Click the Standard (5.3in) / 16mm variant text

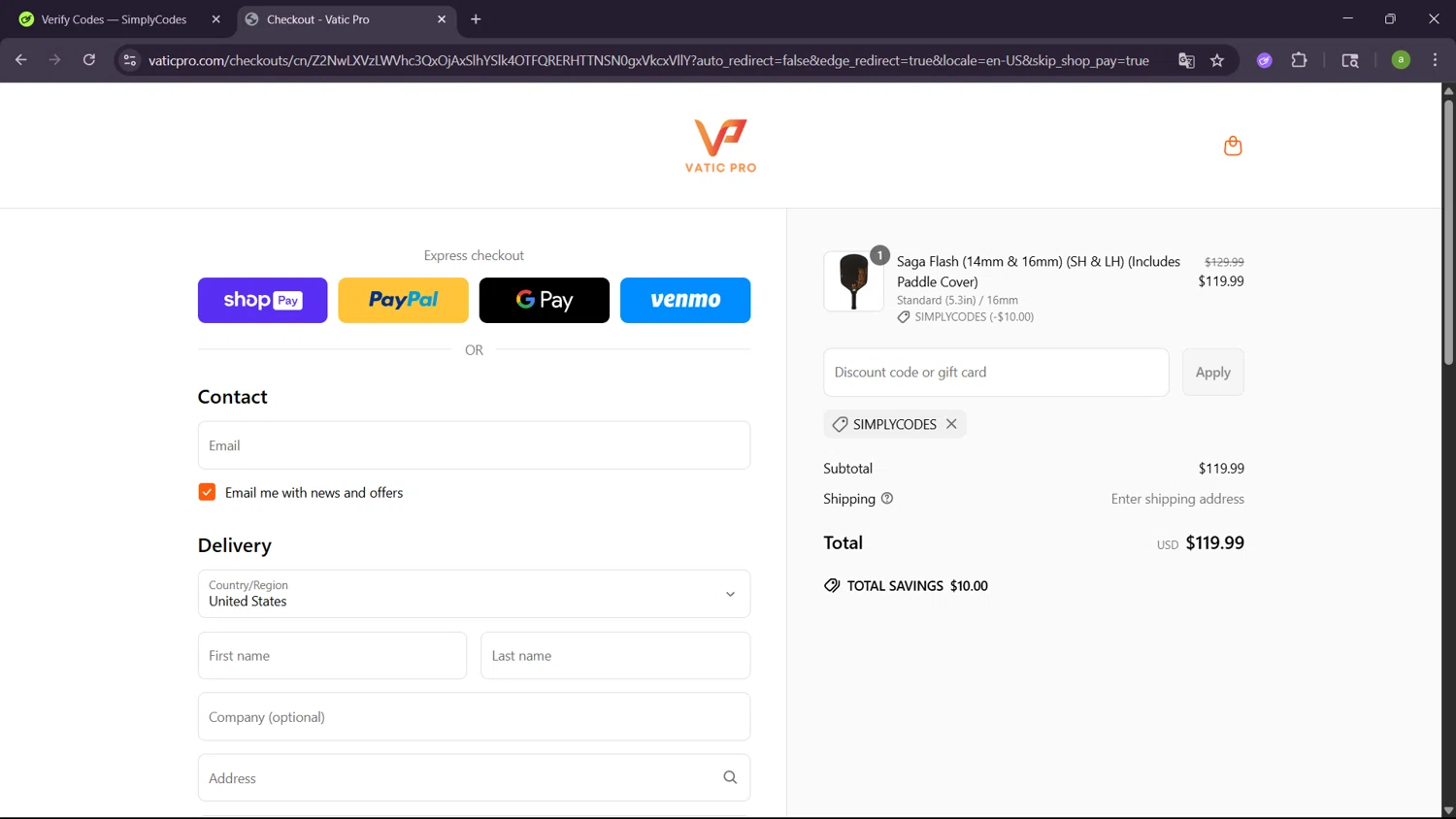[x=957, y=300]
